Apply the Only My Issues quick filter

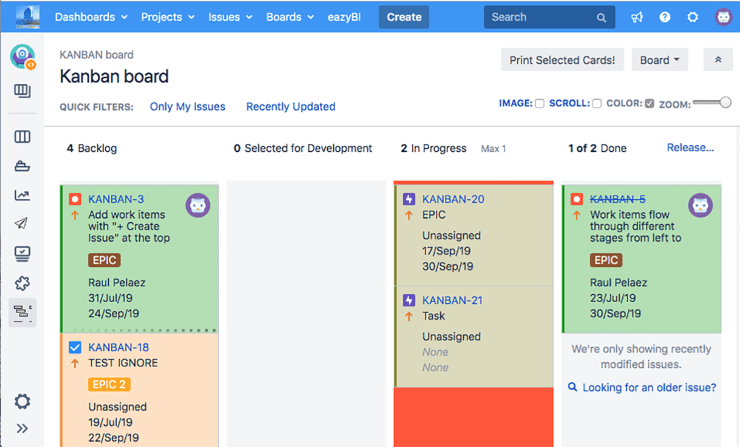(187, 107)
